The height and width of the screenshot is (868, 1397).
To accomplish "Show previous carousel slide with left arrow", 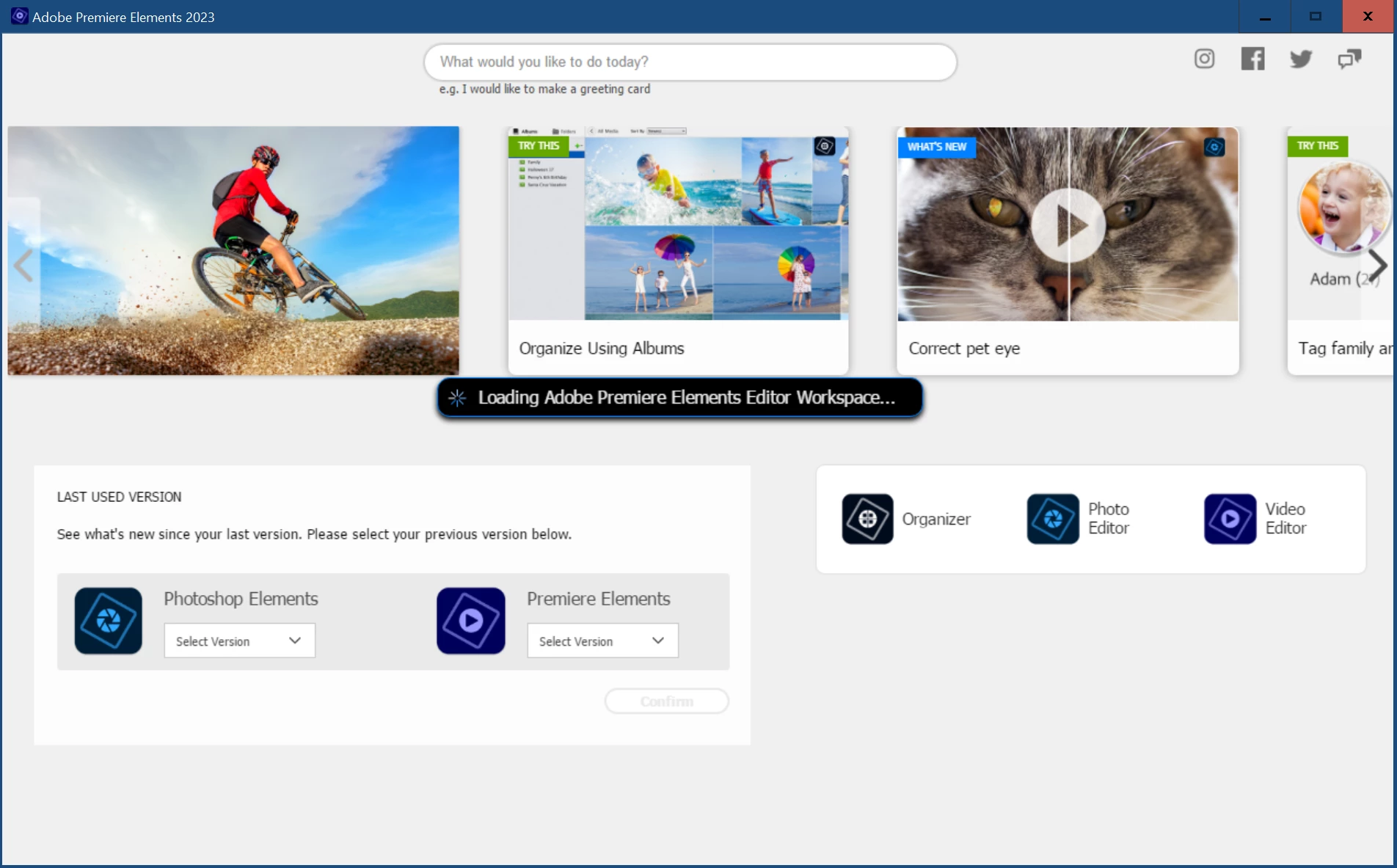I will click(x=23, y=265).
